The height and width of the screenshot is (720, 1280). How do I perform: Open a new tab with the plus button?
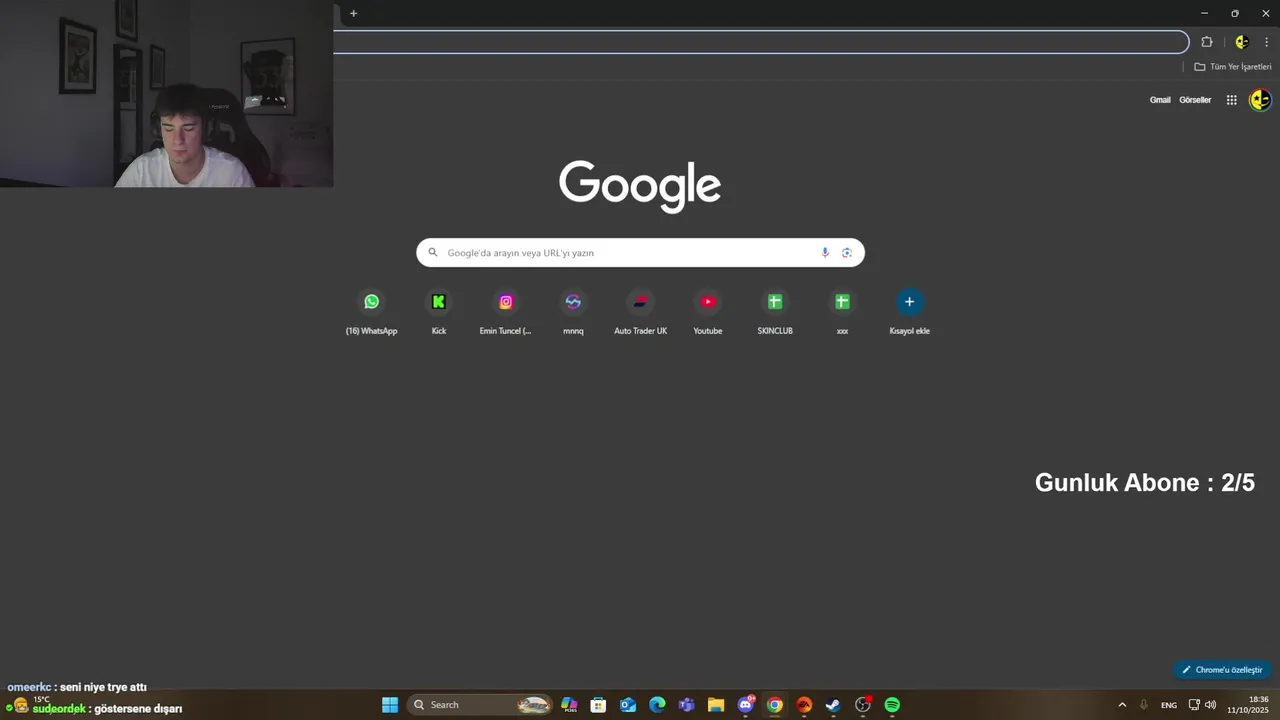pos(353,13)
